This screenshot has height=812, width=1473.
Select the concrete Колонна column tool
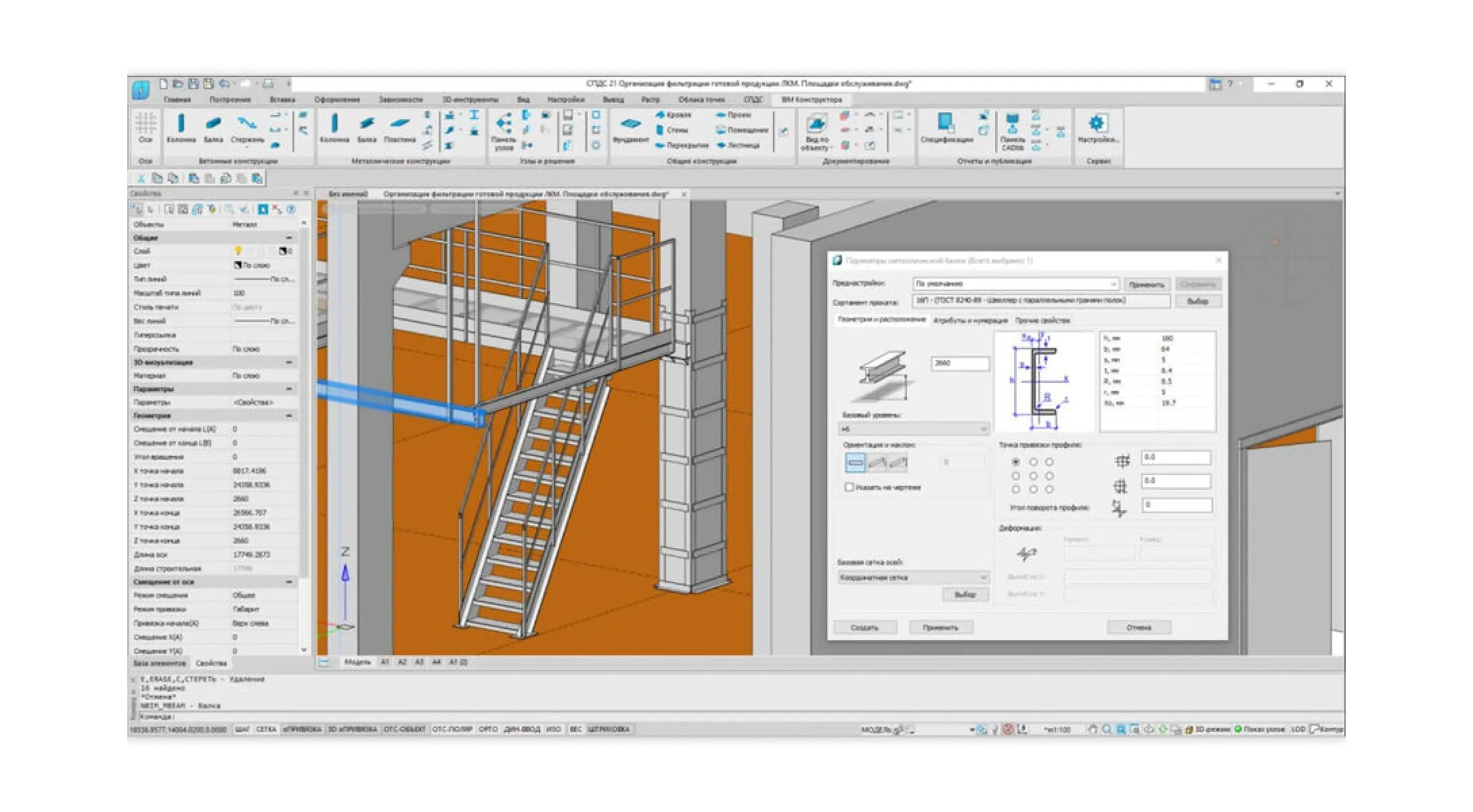click(181, 128)
